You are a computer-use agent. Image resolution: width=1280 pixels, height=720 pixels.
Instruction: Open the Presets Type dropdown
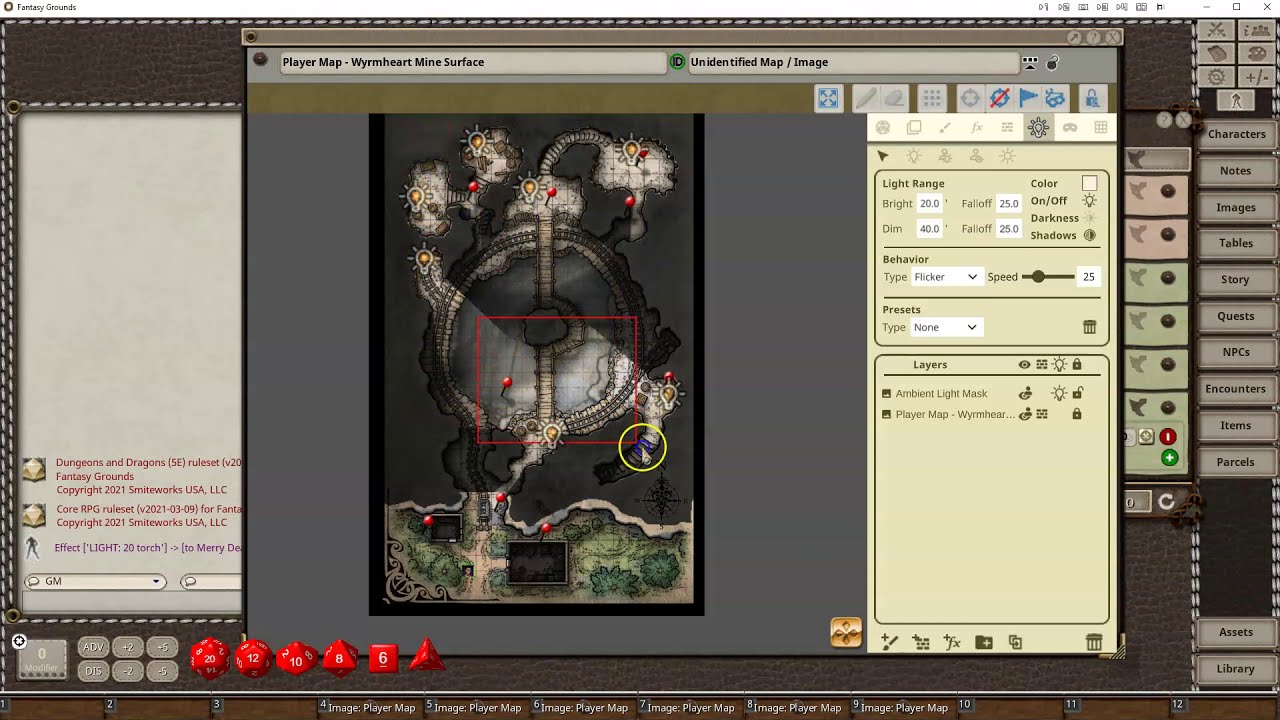(945, 327)
